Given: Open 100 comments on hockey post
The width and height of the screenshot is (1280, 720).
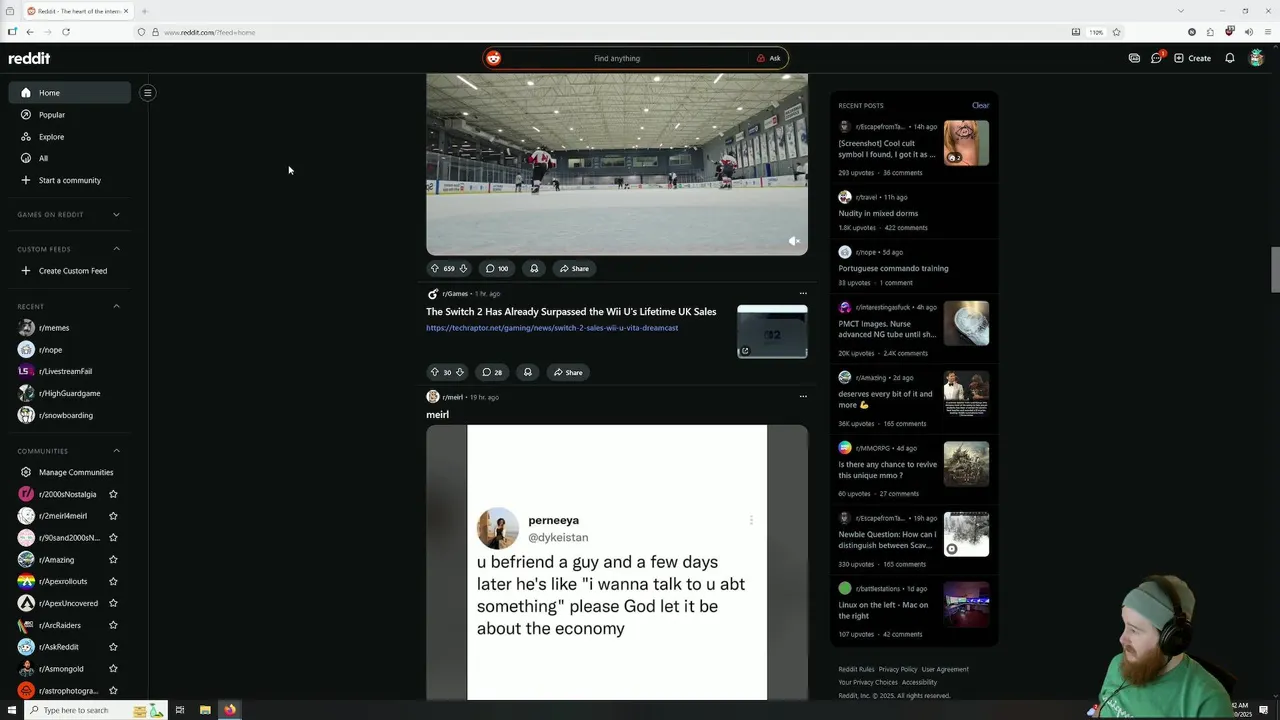Looking at the screenshot, I should pyautogui.click(x=497, y=268).
